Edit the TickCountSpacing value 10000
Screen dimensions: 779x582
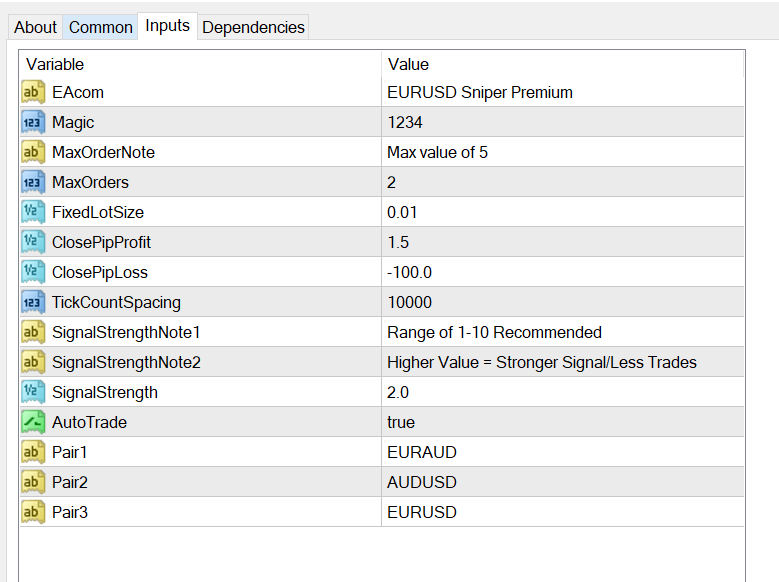coord(563,302)
